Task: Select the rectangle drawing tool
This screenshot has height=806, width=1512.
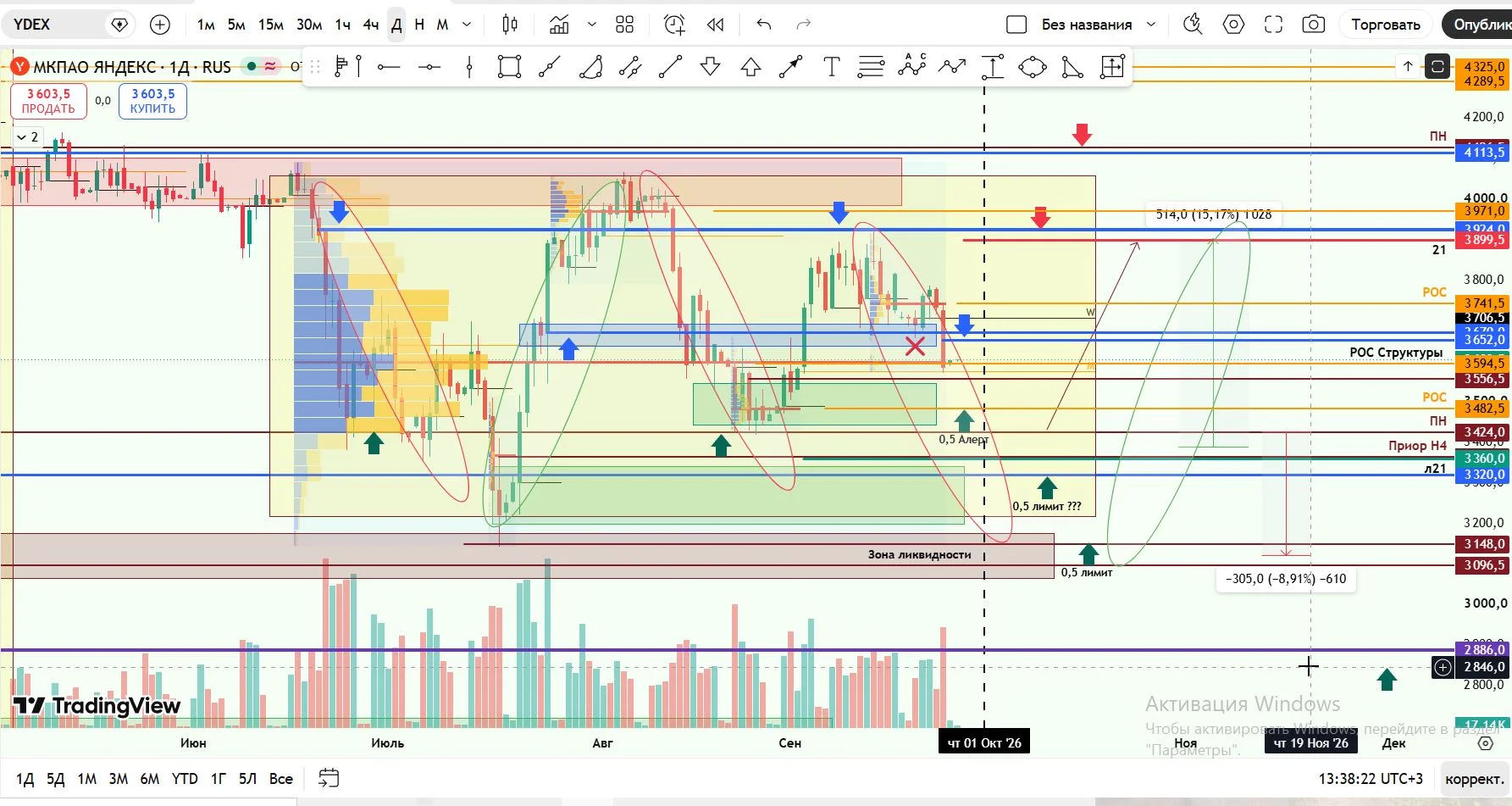Action: [509, 66]
